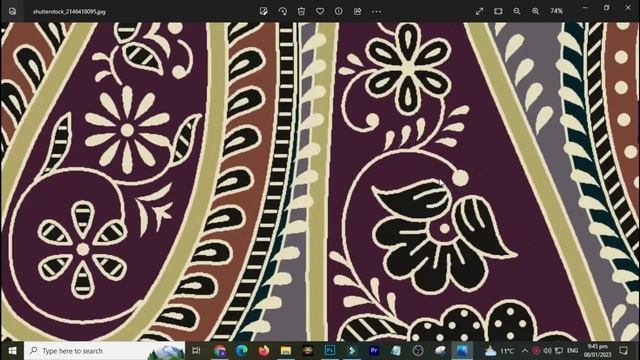Viewport: 640px width, 360px height.
Task: Open network settings tray icon
Action: 559,351
